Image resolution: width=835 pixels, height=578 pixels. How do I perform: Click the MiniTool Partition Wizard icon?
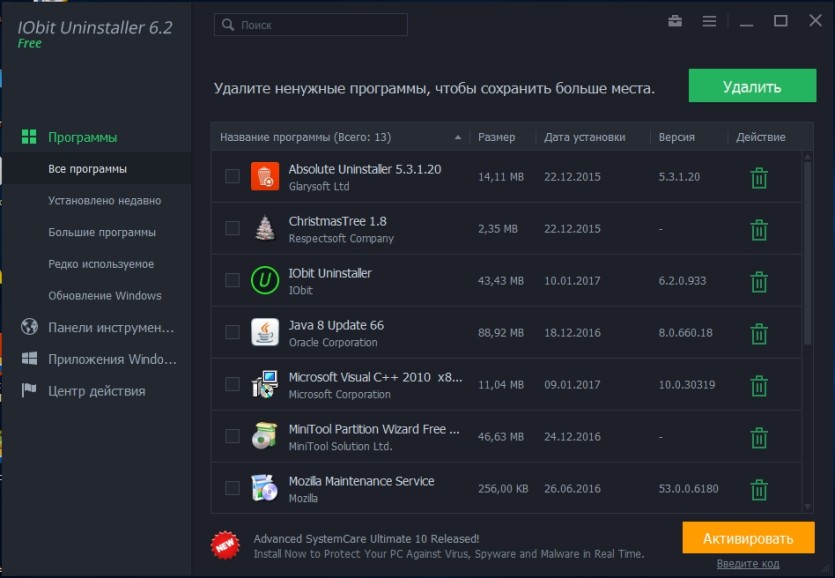click(x=265, y=436)
